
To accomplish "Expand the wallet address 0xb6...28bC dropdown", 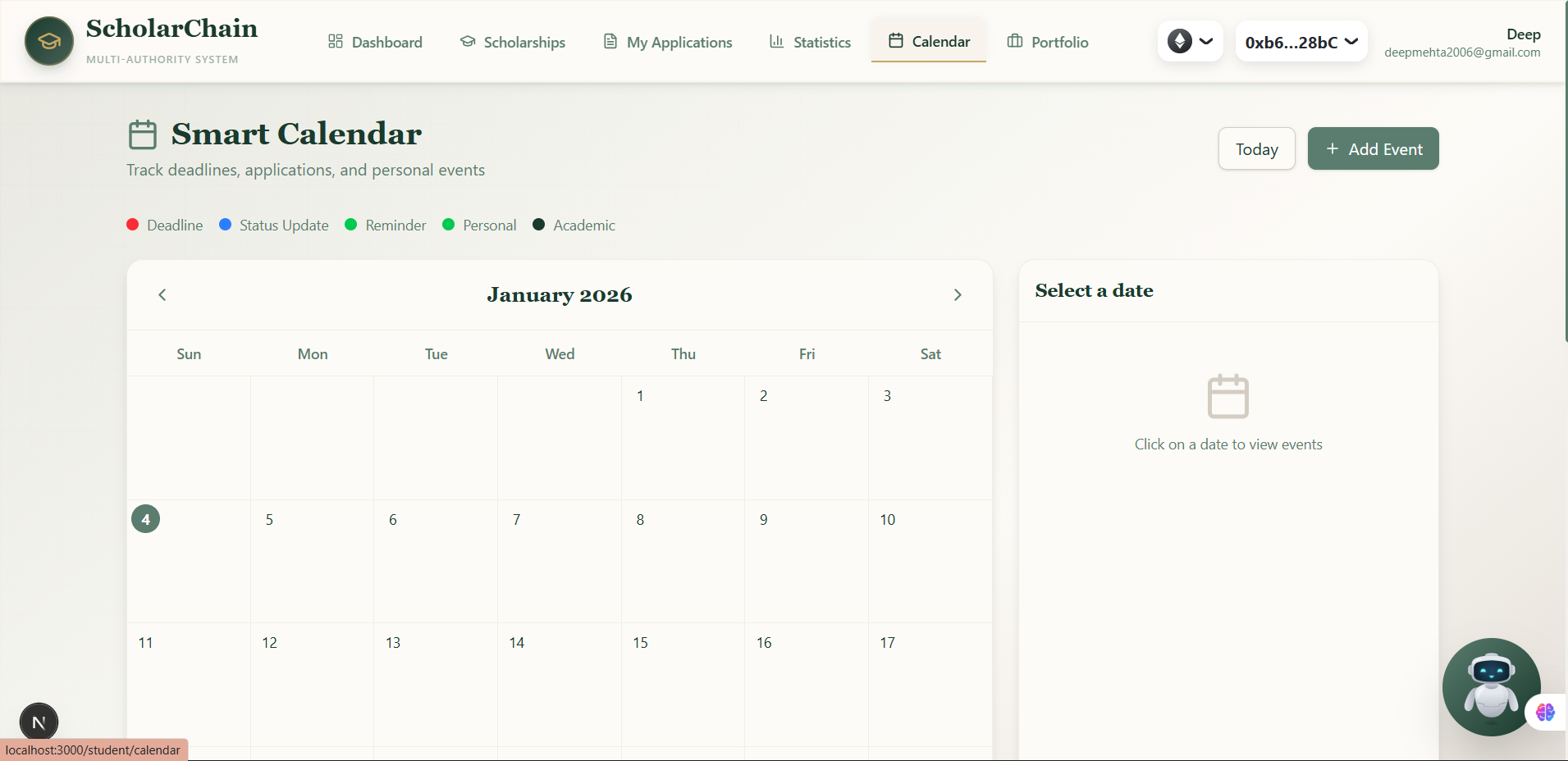I will (x=1300, y=41).
